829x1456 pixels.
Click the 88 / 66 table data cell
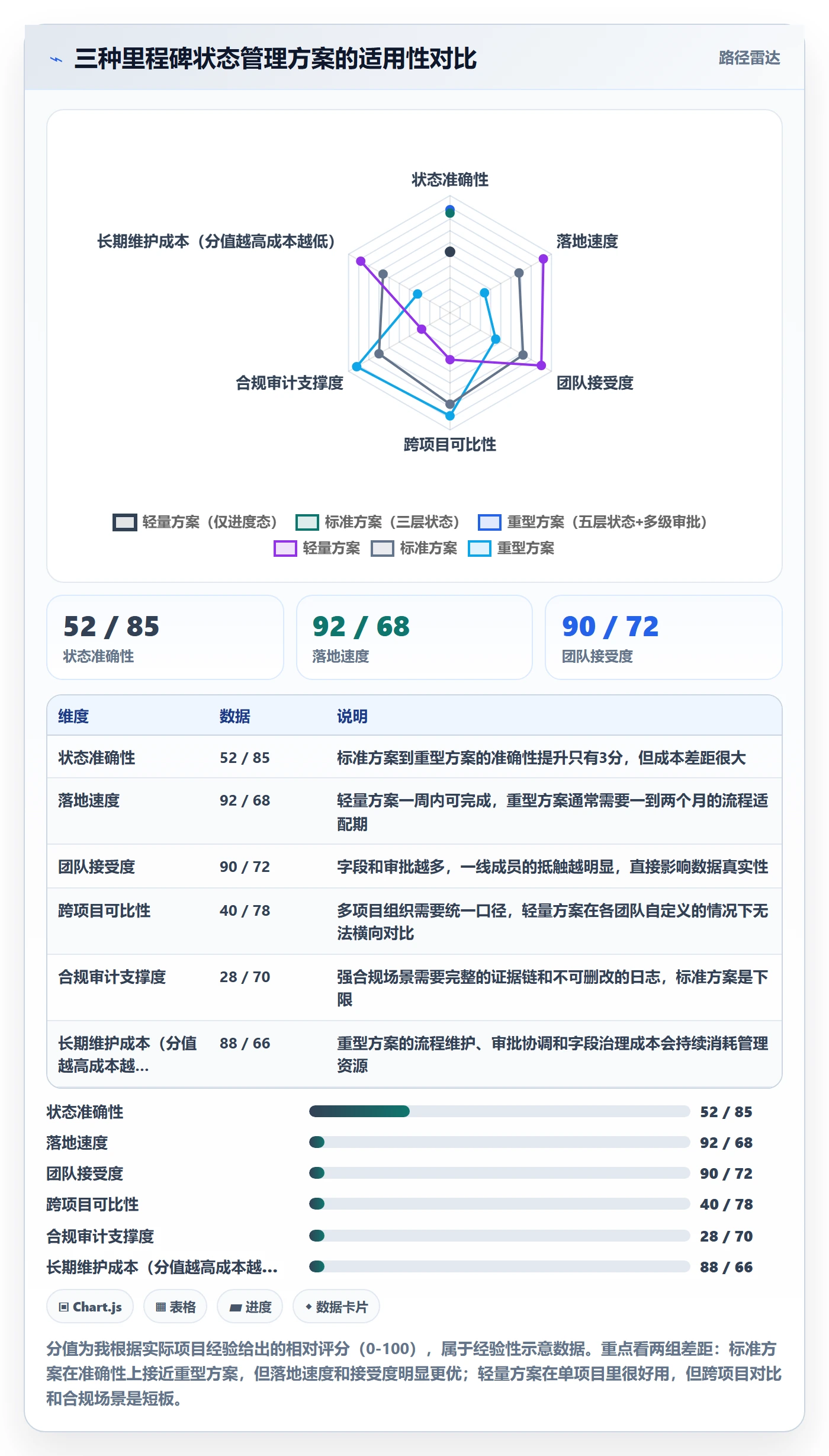tap(245, 1043)
